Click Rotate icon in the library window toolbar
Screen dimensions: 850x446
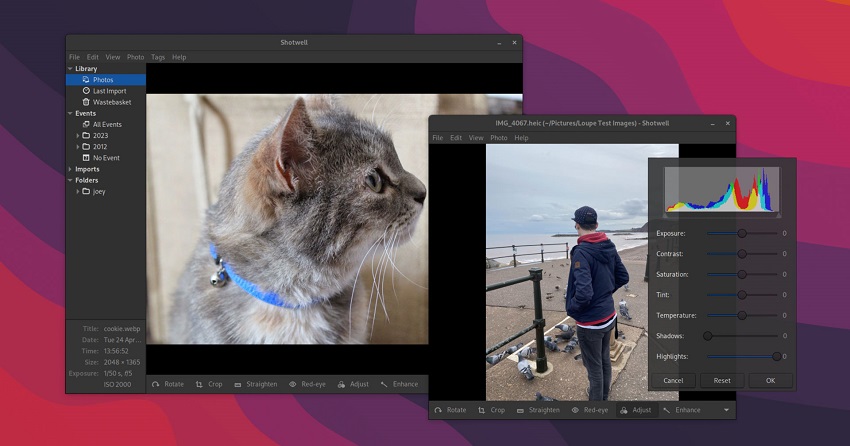pos(156,384)
